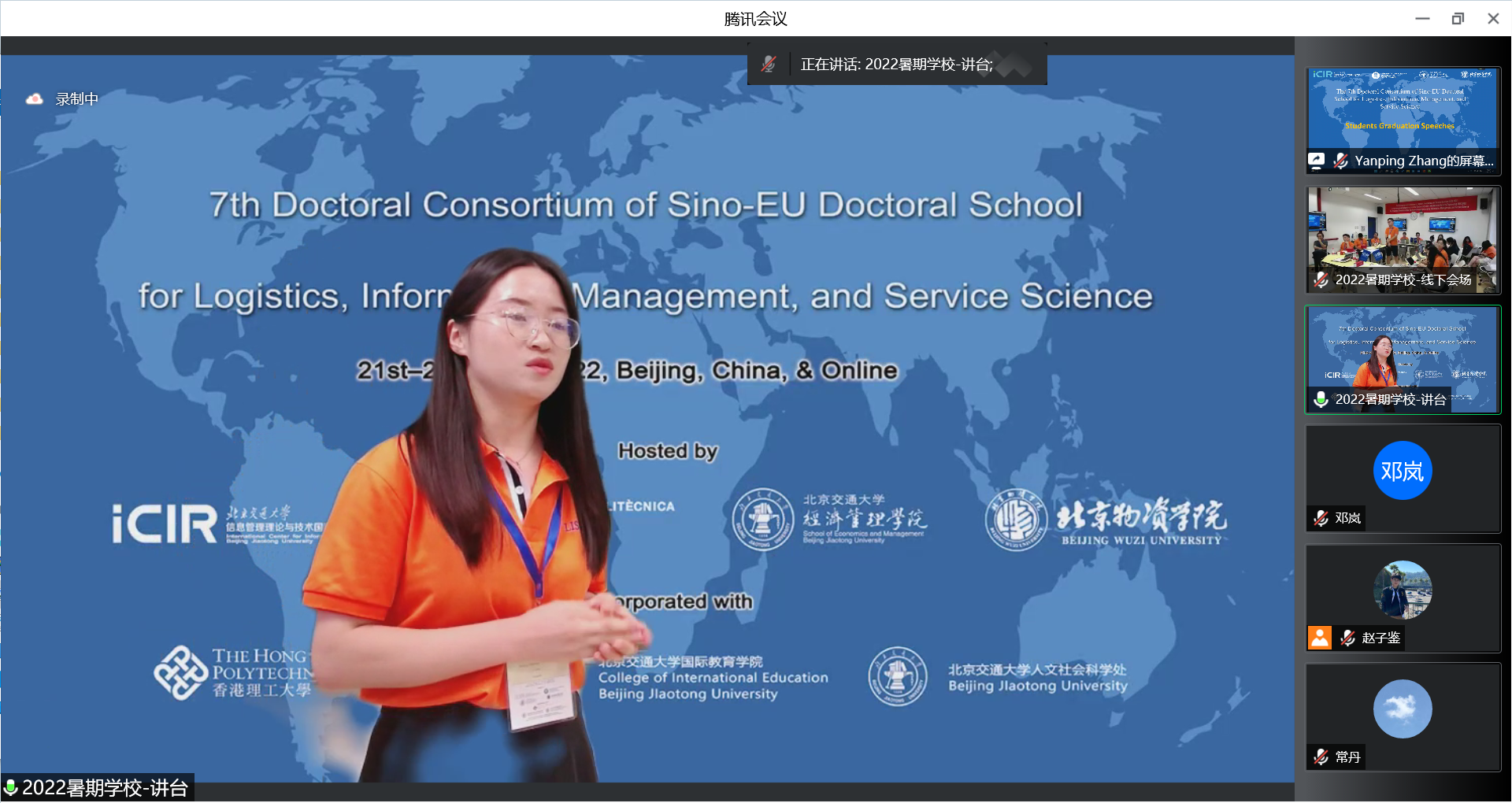Click muted mic icon next to 常丹
This screenshot has width=1512, height=803.
click(1321, 757)
